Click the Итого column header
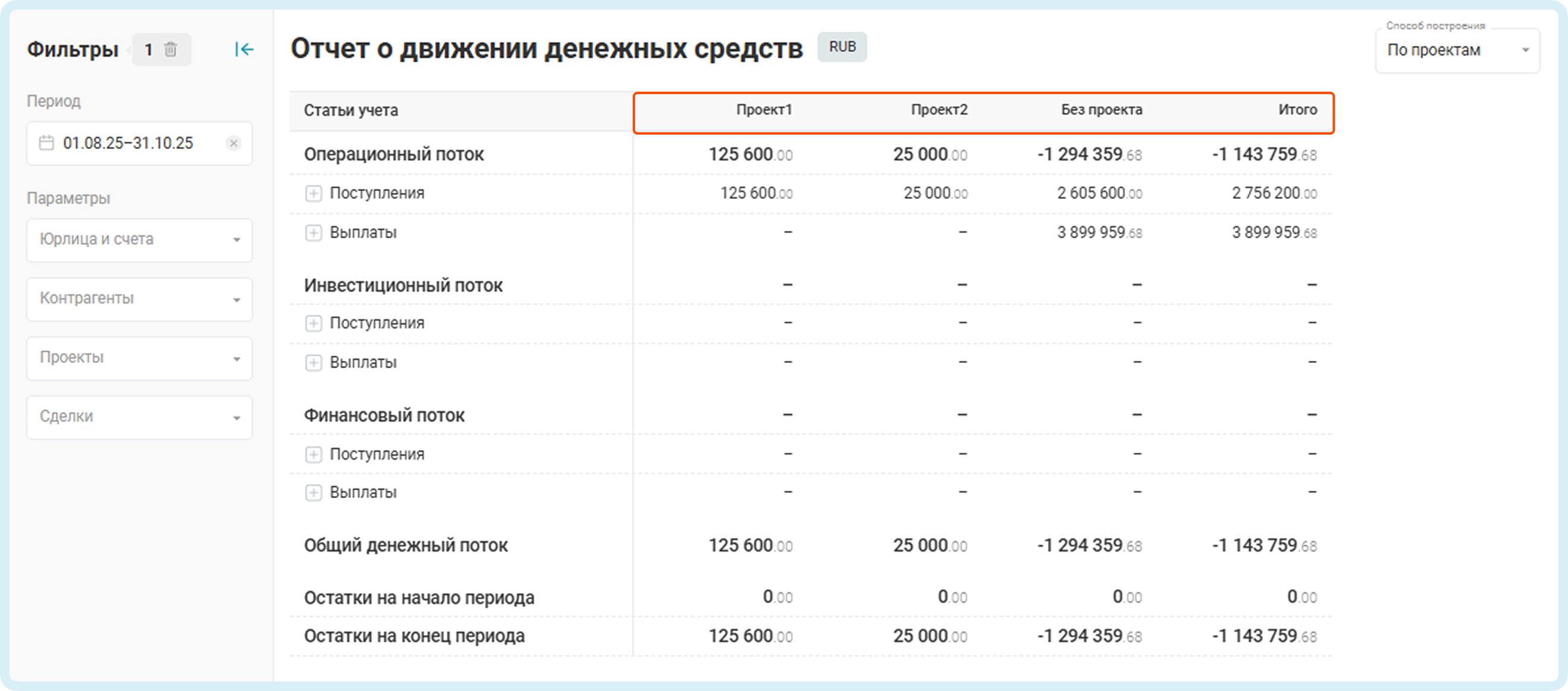1568x691 pixels. click(1297, 110)
